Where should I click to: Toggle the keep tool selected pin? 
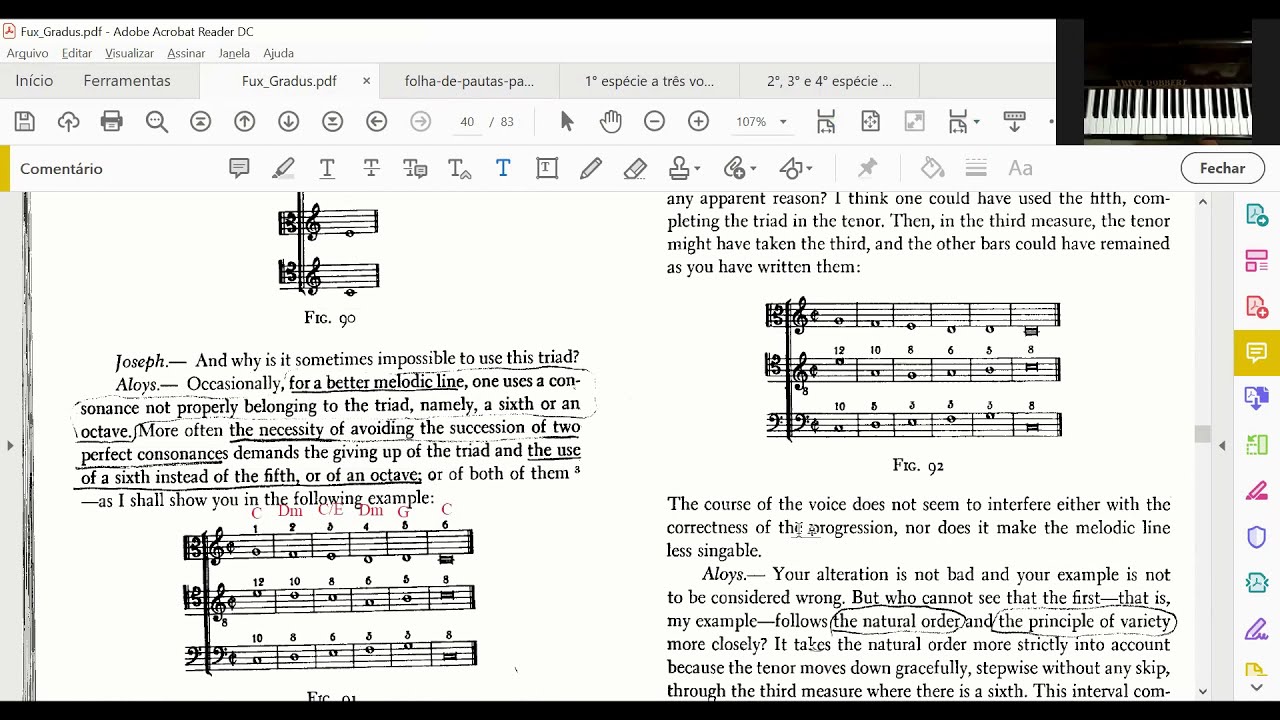(x=867, y=168)
